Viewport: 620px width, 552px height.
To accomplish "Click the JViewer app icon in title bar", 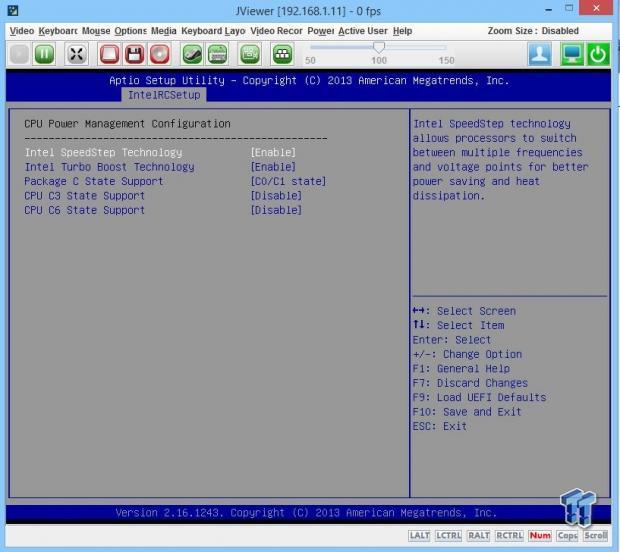I will [13, 10].
